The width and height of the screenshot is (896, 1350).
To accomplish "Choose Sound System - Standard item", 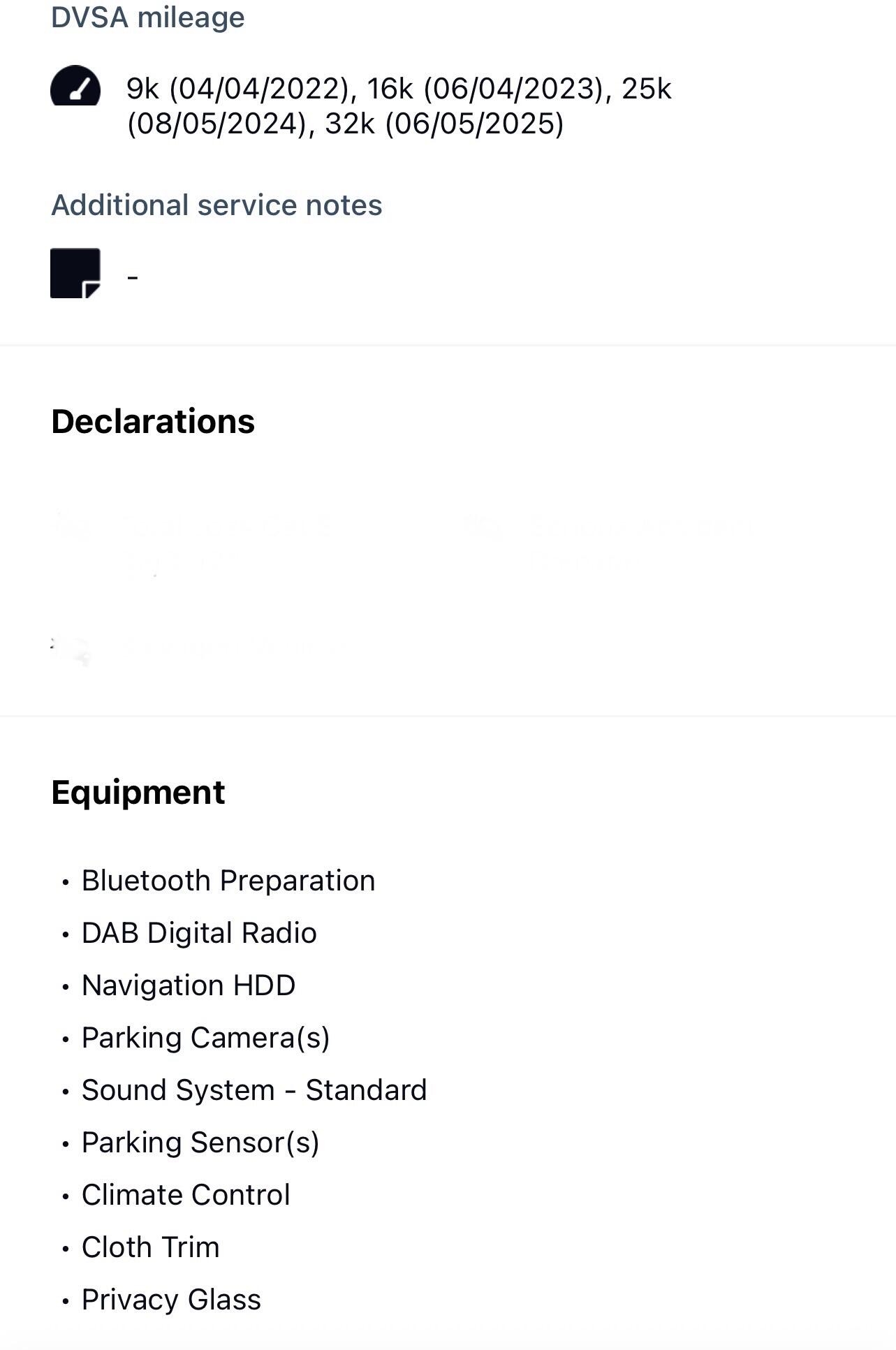I will click(254, 1090).
